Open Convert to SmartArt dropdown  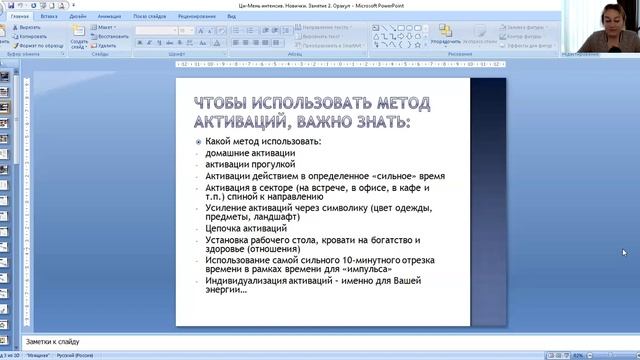[x=330, y=46]
